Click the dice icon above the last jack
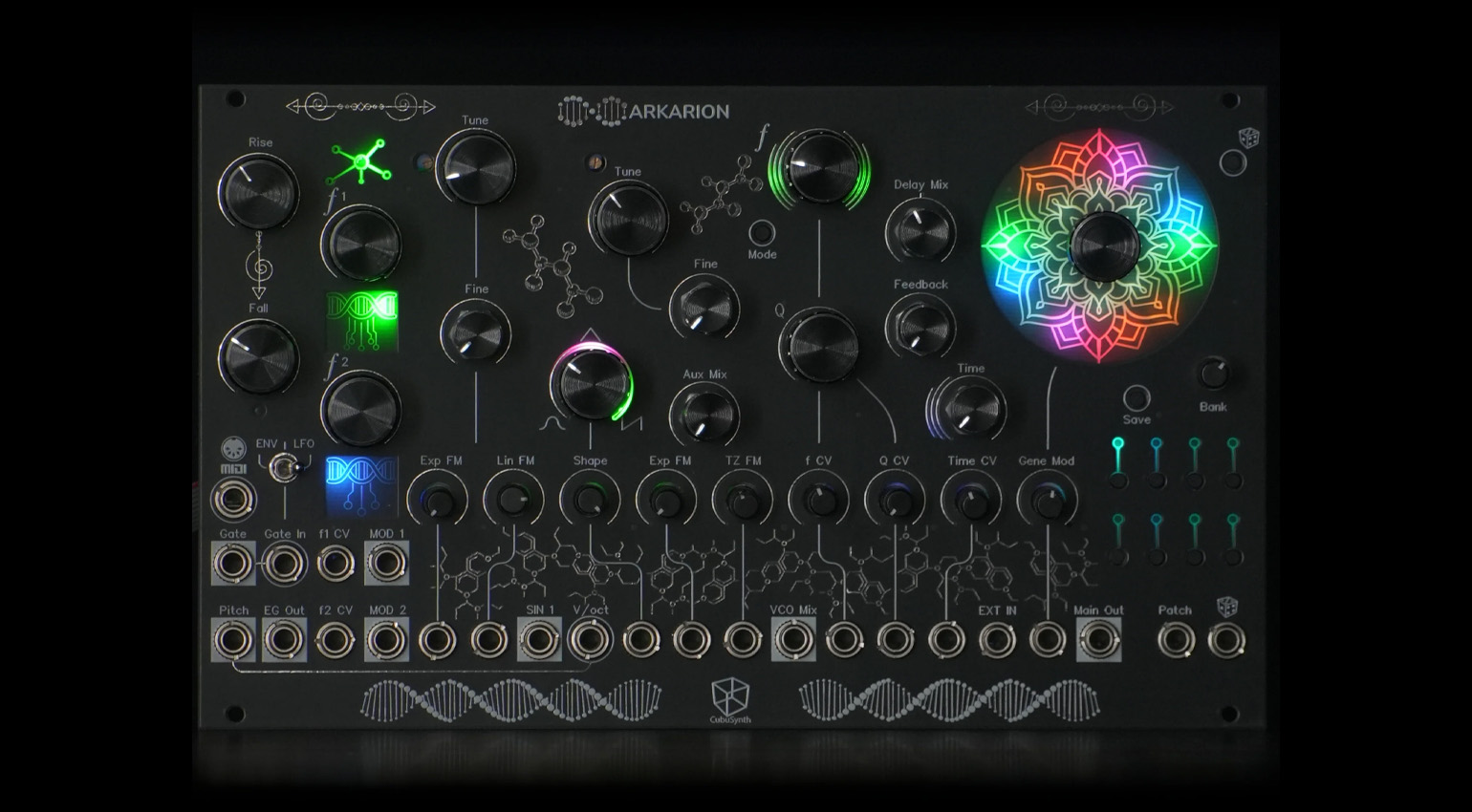 pyautogui.click(x=1226, y=608)
